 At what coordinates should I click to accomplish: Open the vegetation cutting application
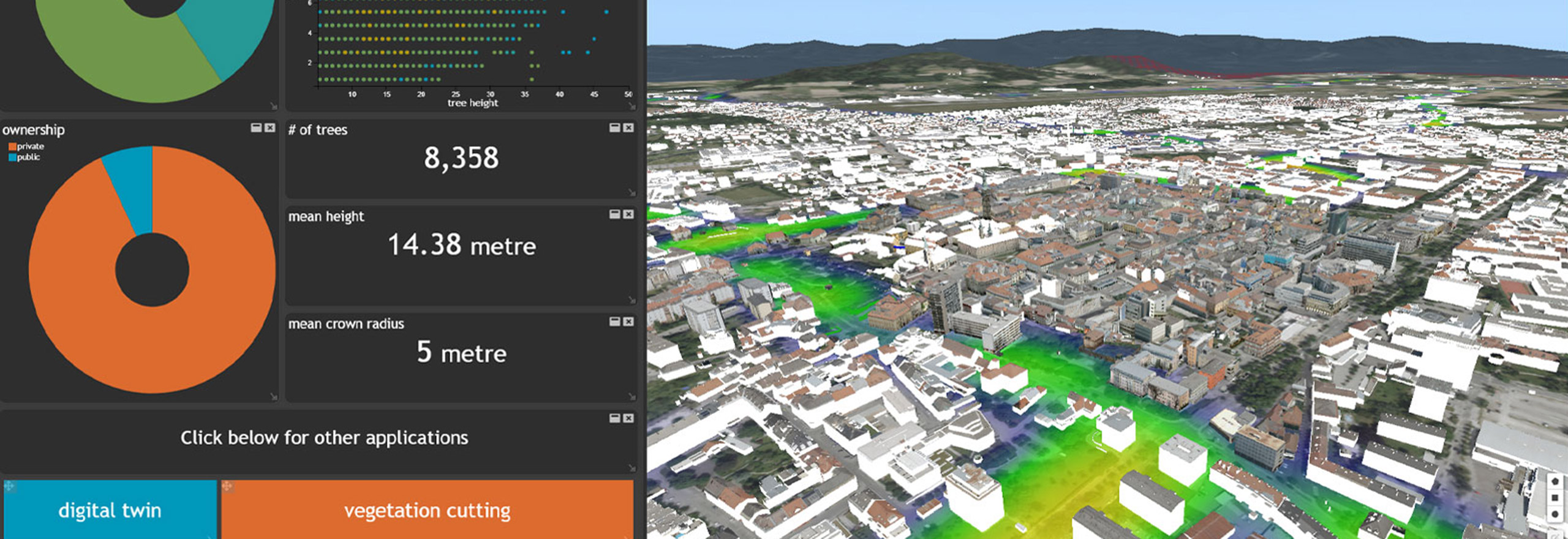click(428, 510)
